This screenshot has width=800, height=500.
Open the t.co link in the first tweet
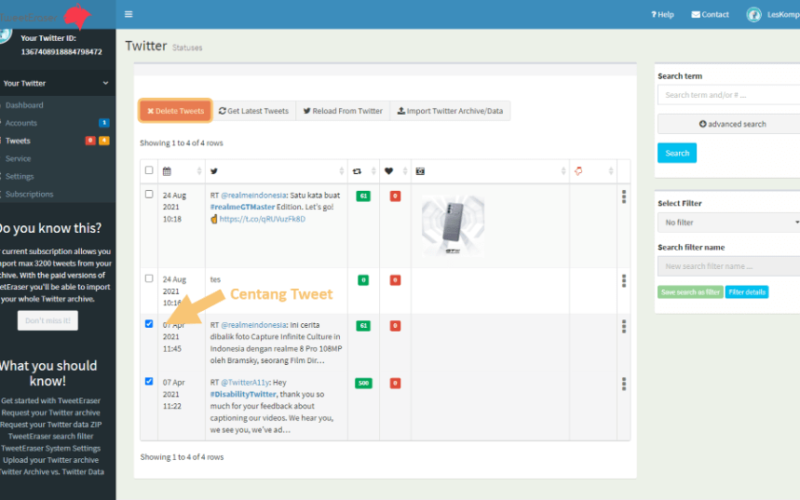click(x=262, y=219)
